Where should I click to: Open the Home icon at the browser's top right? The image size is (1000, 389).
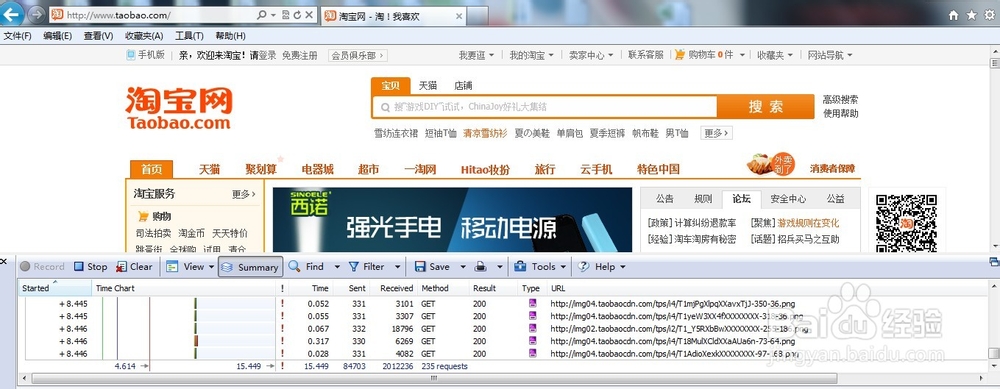954,15
